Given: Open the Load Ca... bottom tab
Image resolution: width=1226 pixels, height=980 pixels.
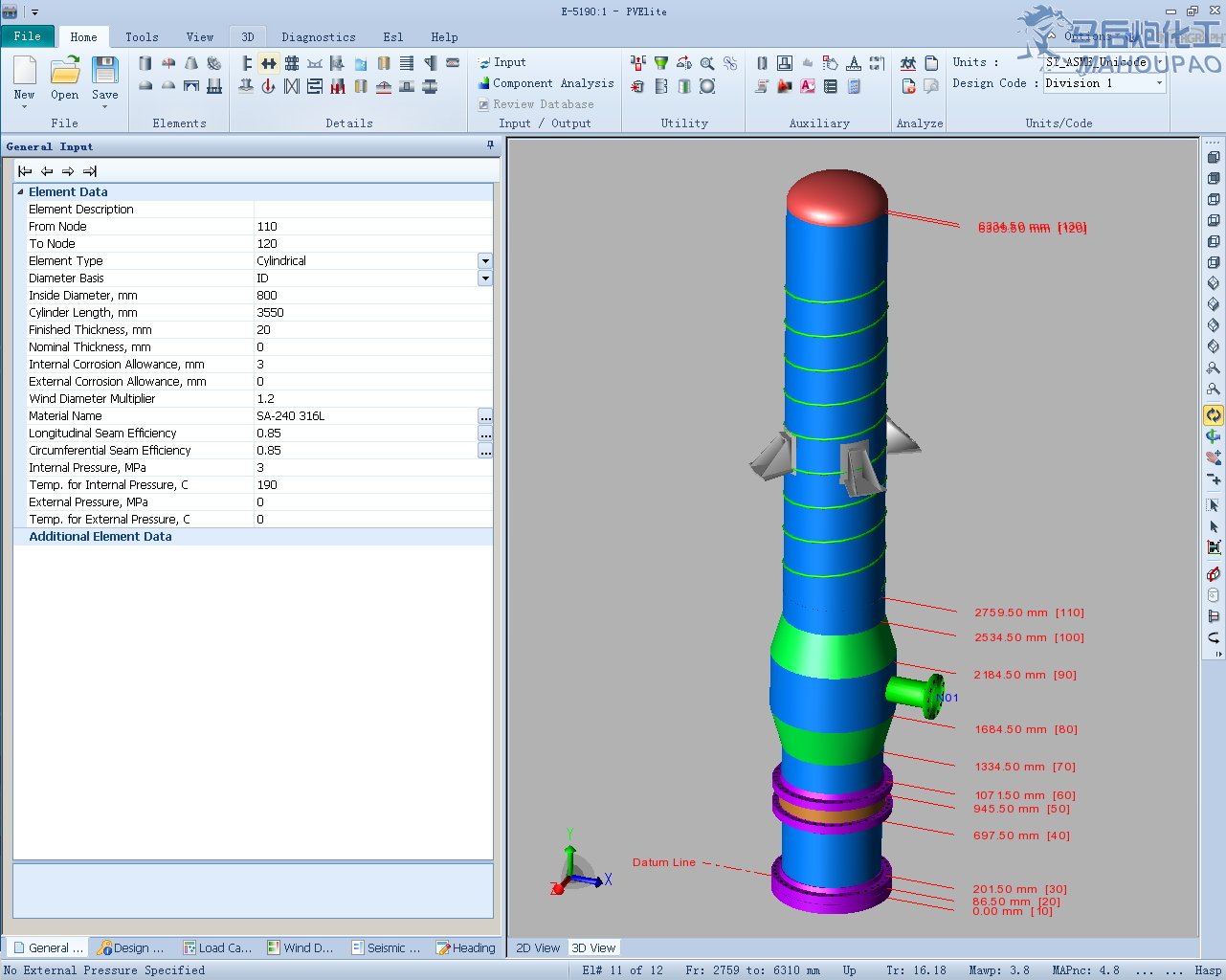Looking at the screenshot, I should 217,947.
